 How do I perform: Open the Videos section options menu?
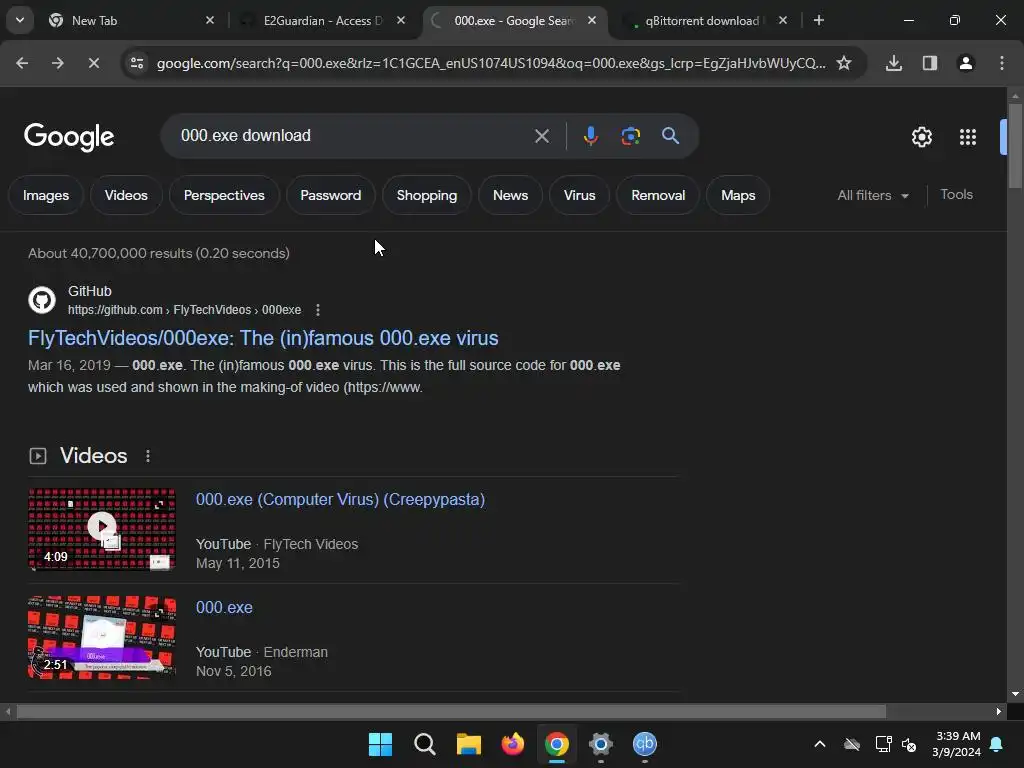[x=148, y=456]
